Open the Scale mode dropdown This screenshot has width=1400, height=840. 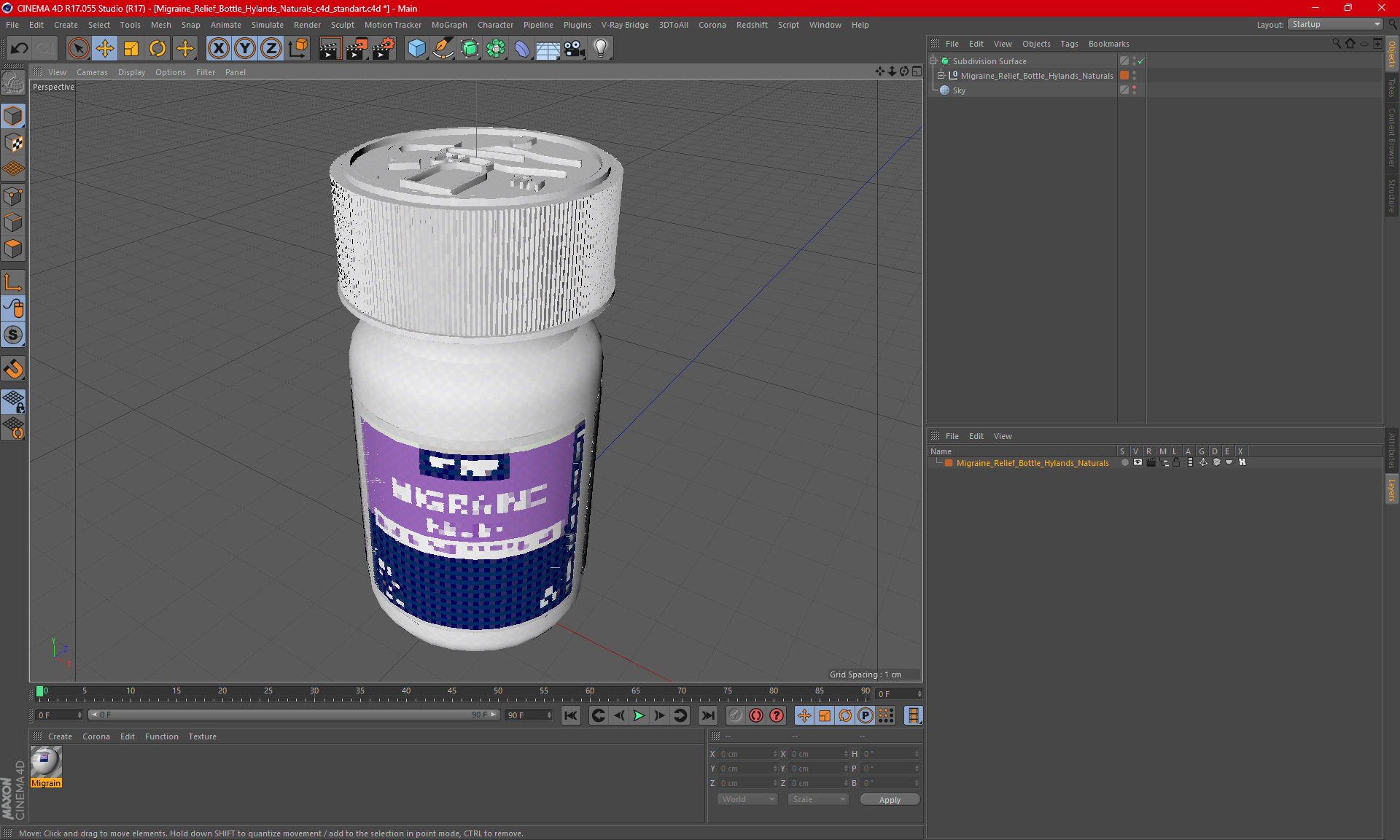point(817,799)
